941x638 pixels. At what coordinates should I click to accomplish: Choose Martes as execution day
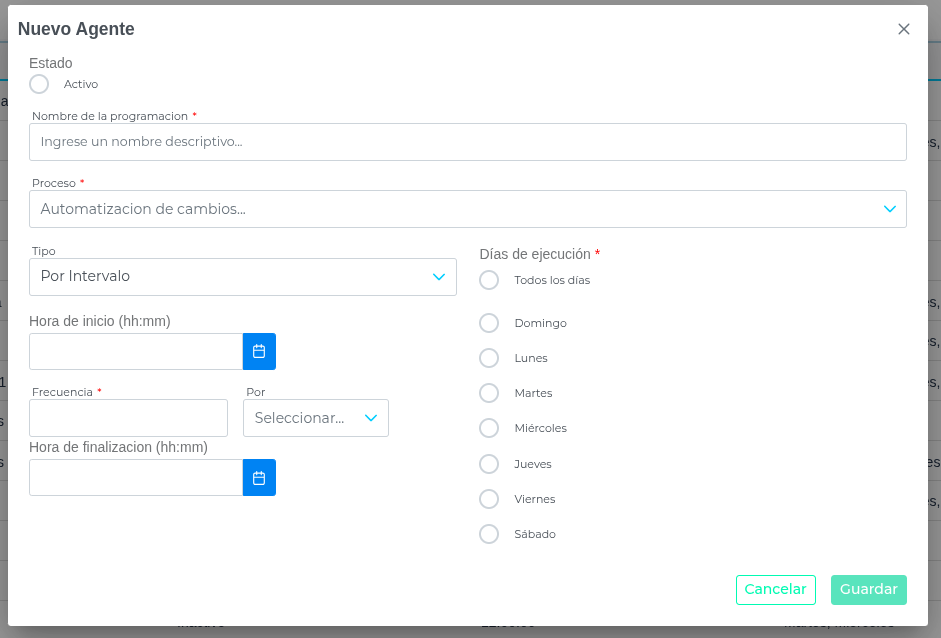point(489,393)
